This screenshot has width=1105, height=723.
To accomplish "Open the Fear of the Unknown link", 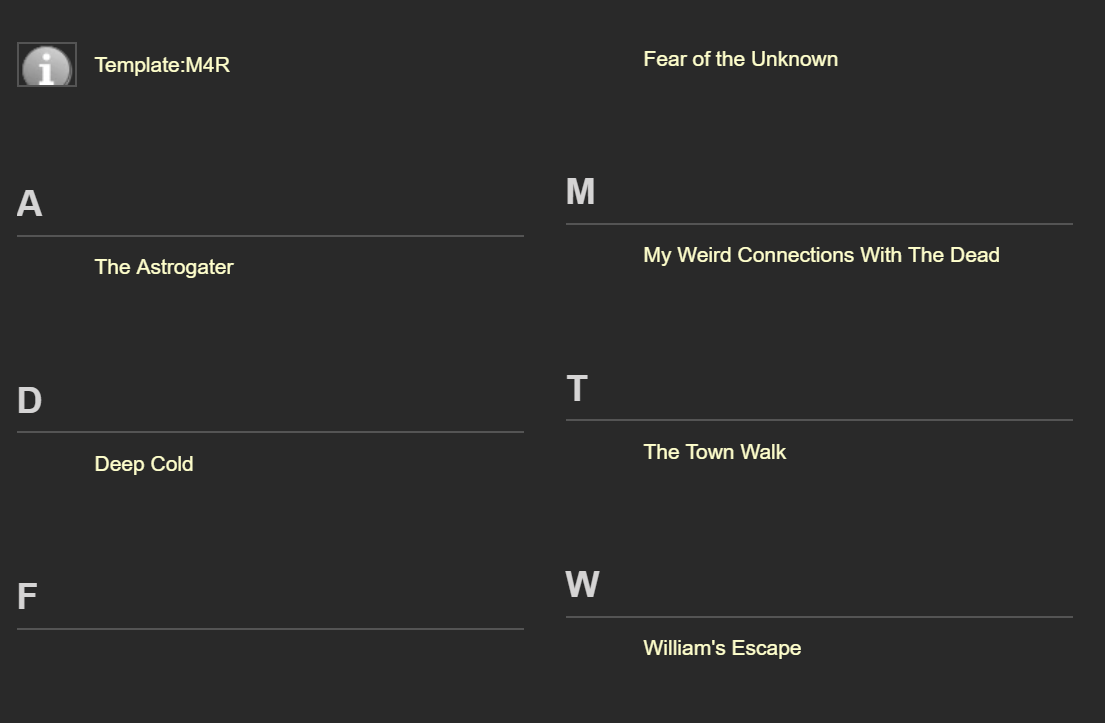I will pos(741,59).
